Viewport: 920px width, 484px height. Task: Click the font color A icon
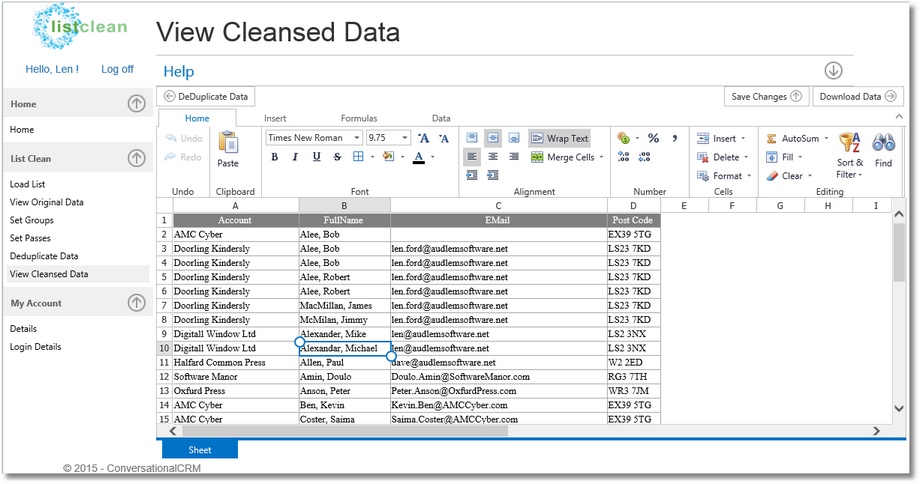[418, 157]
